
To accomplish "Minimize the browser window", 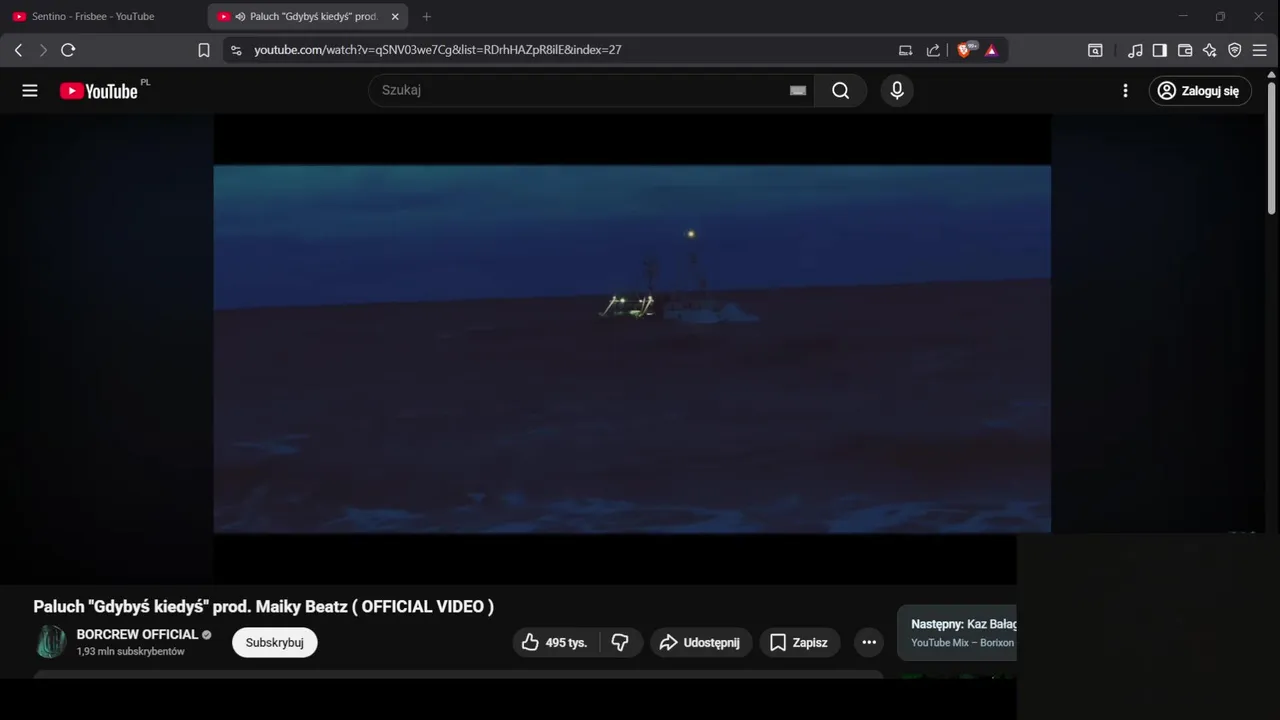I will [1183, 17].
